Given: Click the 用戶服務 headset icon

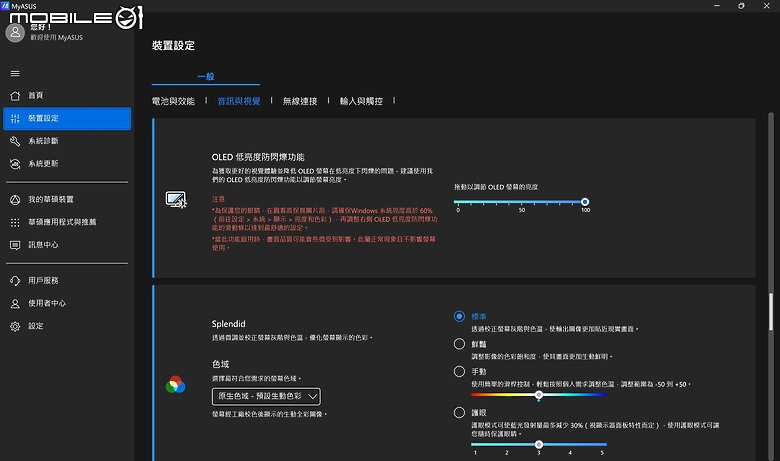Looking at the screenshot, I should coord(15,280).
